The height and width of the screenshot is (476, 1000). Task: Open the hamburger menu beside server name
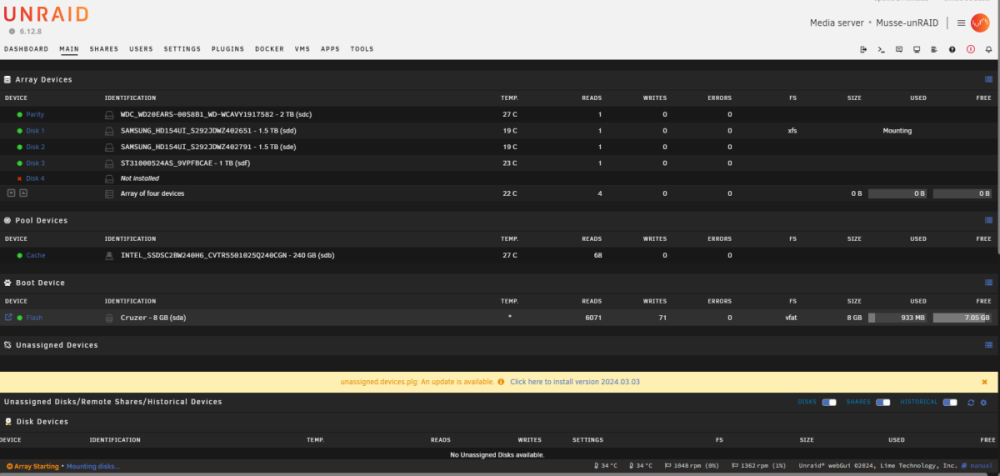[x=961, y=23]
